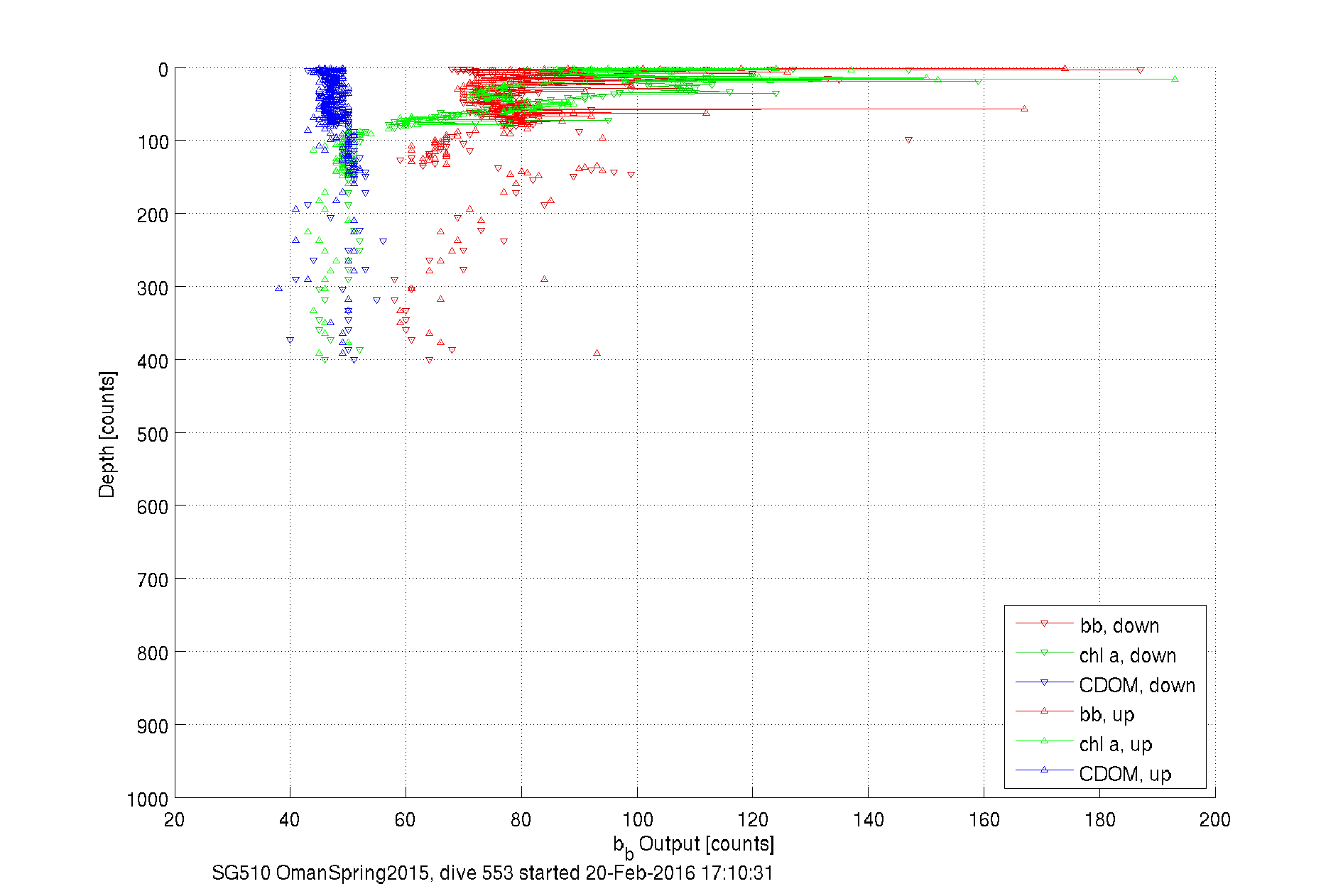Click the blue down-triangle marker in legend
This screenshot has width=1343, height=896.
point(1044,682)
